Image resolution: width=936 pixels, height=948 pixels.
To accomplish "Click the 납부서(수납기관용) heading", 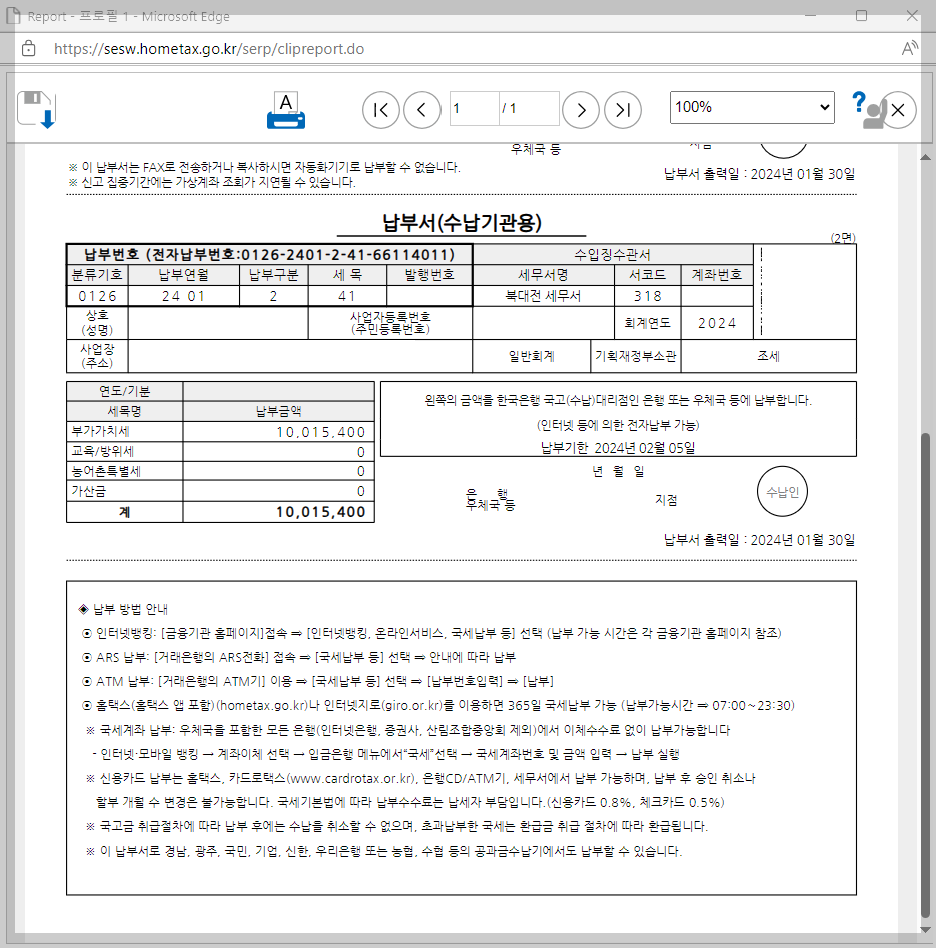I will click(x=462, y=222).
